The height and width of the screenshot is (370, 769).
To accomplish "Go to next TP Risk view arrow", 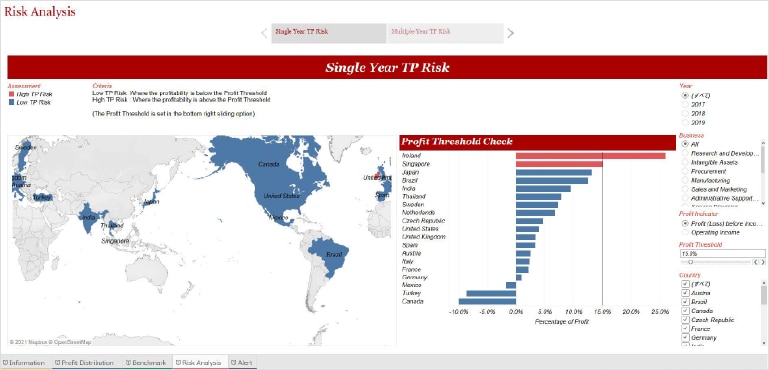I will [x=511, y=33].
